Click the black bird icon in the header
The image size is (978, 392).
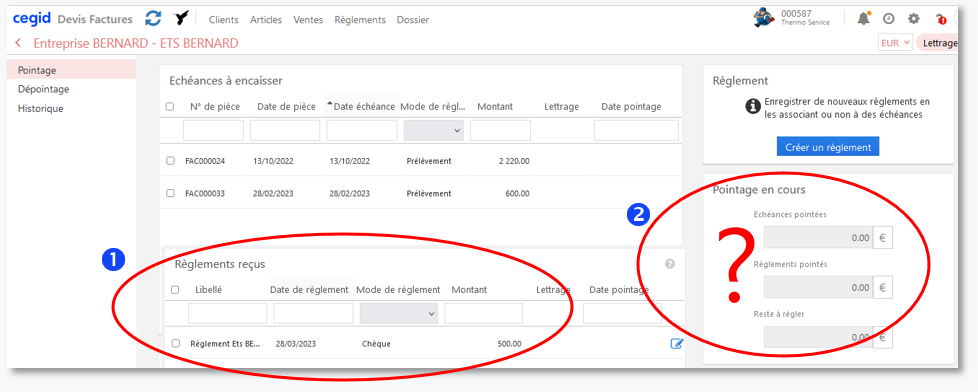pos(182,19)
